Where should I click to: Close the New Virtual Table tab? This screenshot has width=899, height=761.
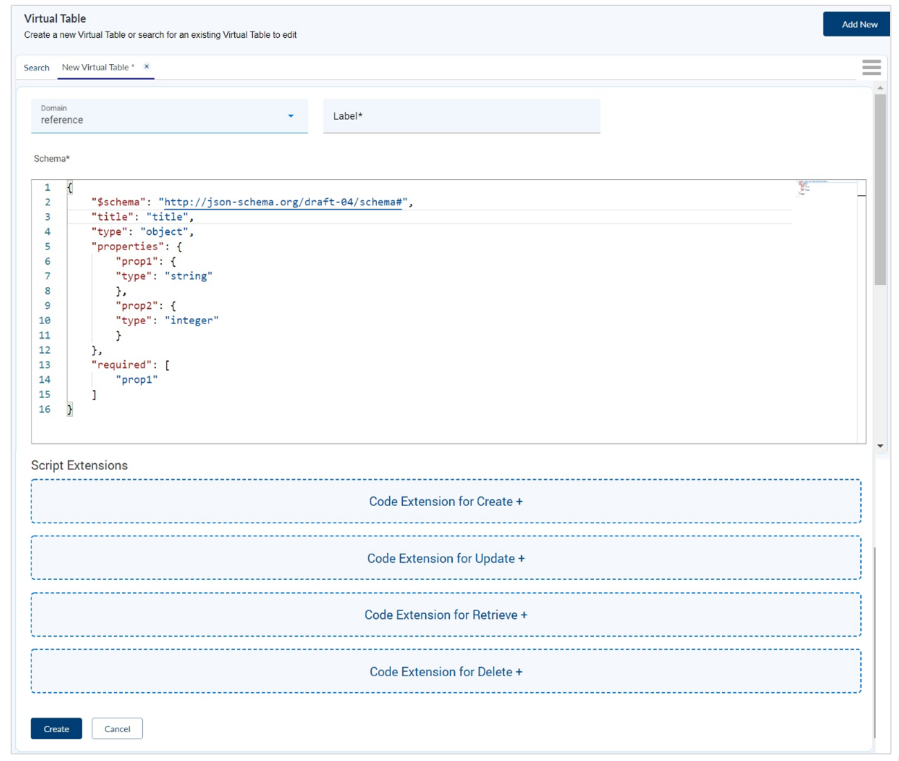coord(146,67)
